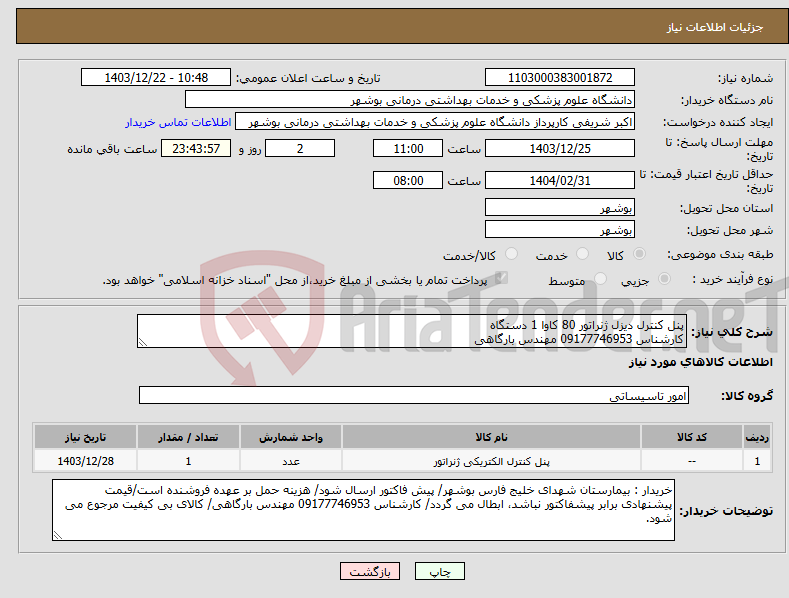The height and width of the screenshot is (598, 789).
Task: Click the unit cell عدد
Action: tap(291, 462)
